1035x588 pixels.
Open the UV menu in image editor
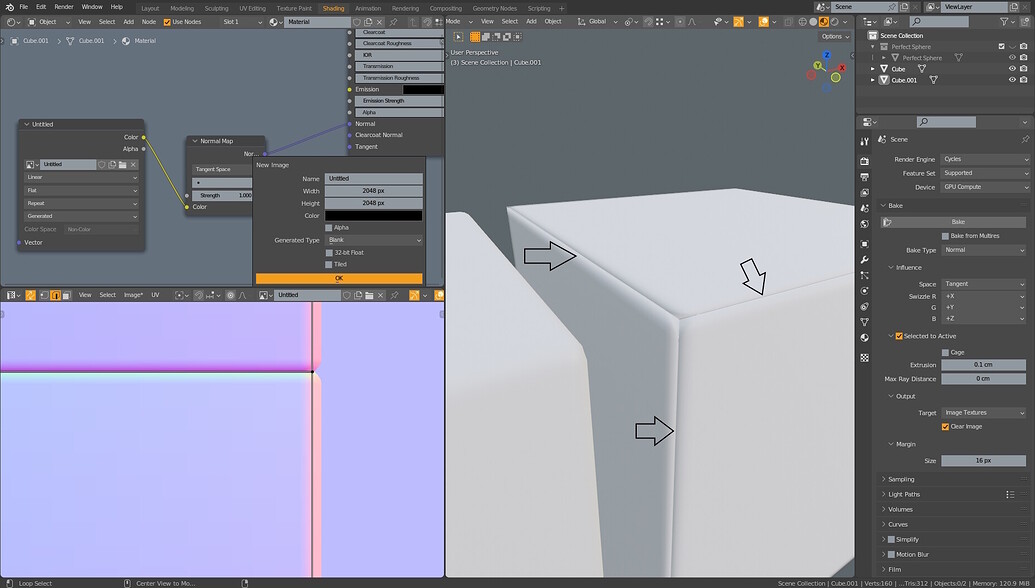pos(156,295)
